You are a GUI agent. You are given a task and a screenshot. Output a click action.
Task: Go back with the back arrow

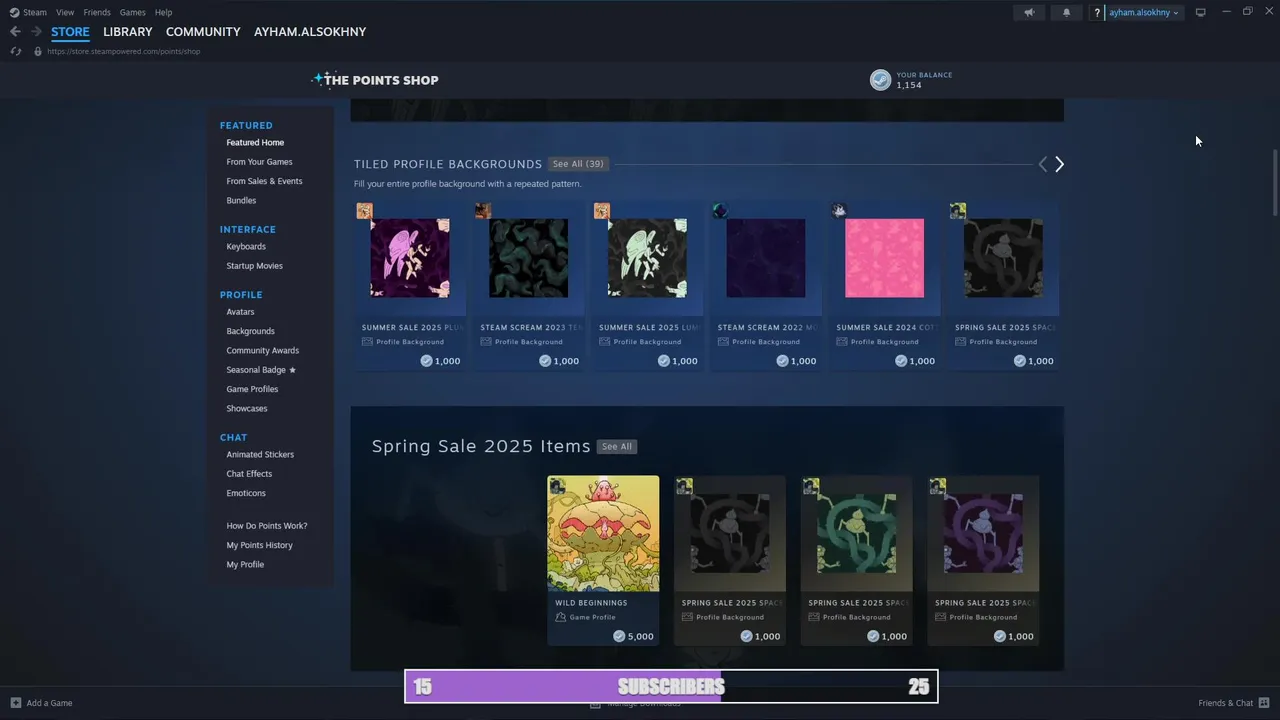[x=15, y=32]
